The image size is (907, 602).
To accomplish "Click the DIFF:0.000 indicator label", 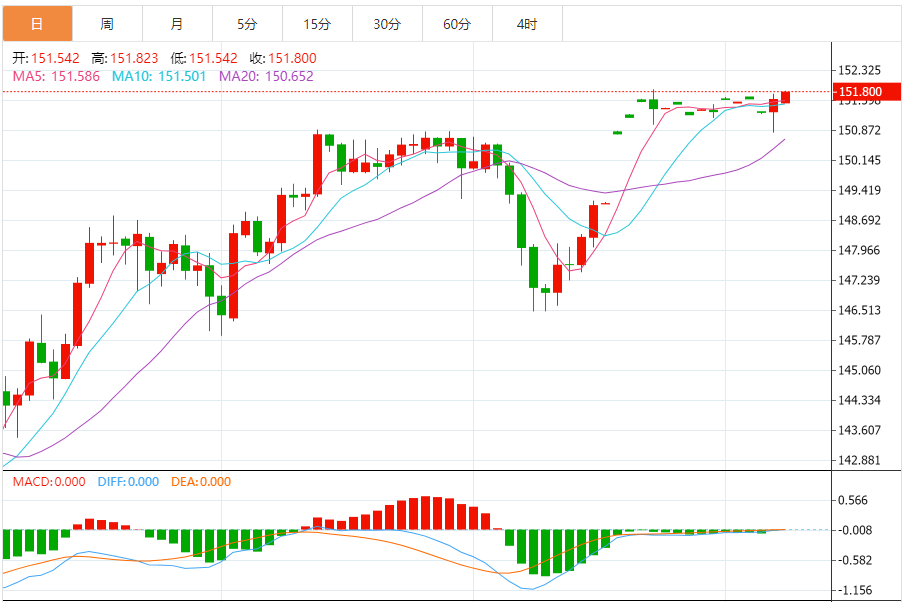I will (x=128, y=482).
